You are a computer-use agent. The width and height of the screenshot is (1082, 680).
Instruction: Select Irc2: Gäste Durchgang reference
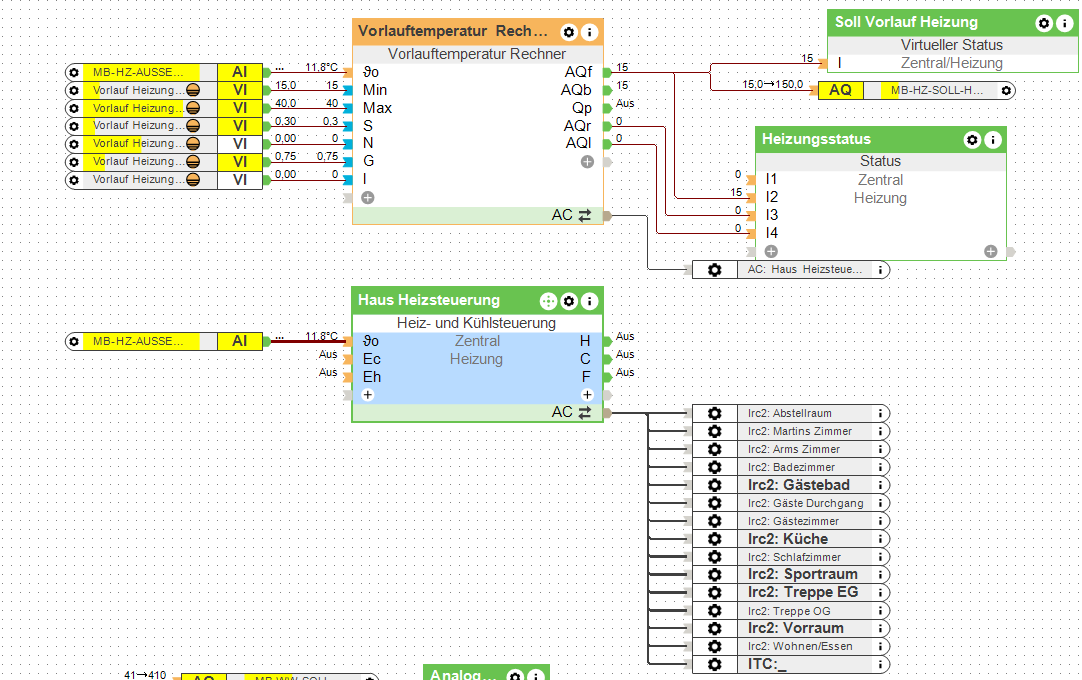point(805,503)
